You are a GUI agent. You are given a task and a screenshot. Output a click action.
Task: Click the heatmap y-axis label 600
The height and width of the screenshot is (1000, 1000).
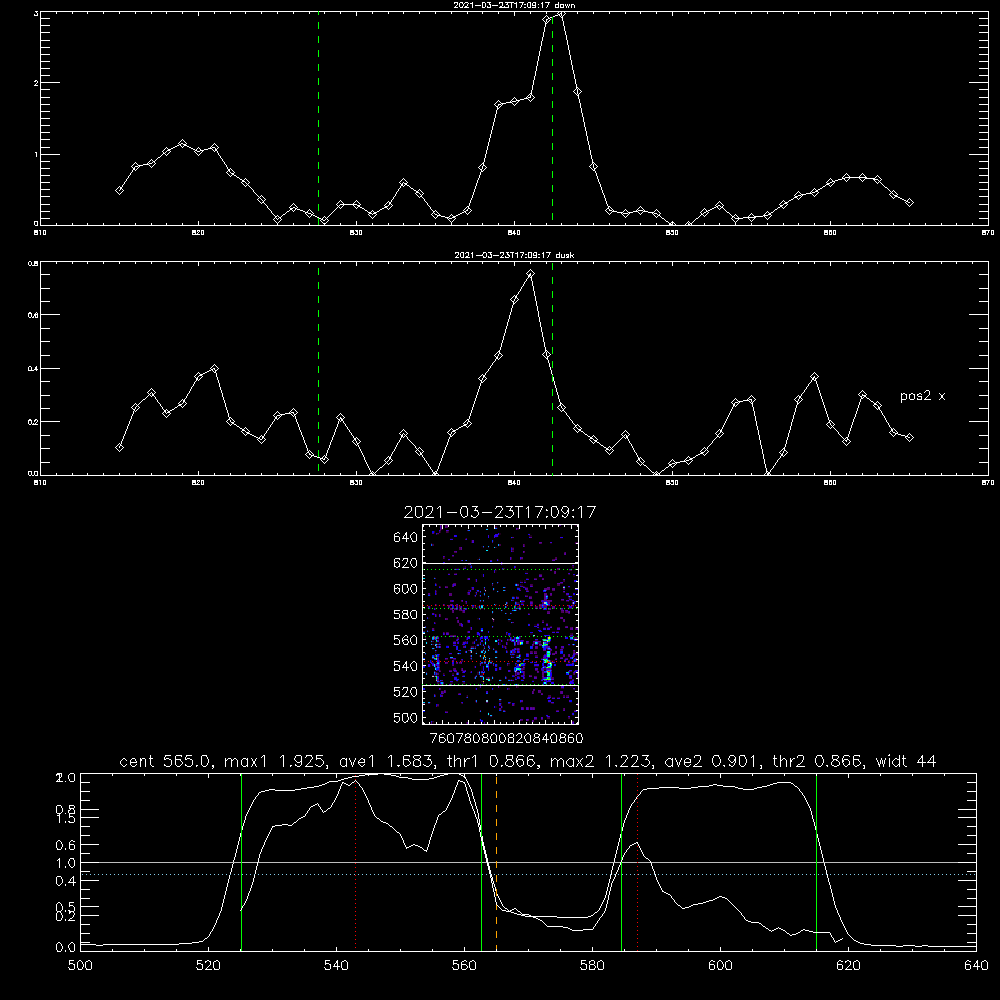tap(406, 589)
